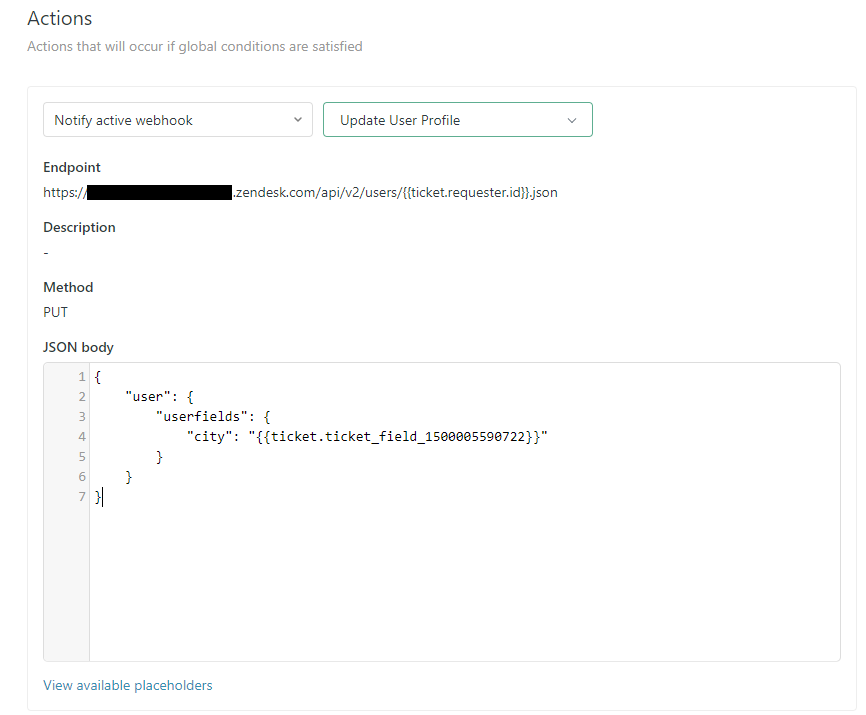Open the View available placeholders link
Image resolution: width=866 pixels, height=715 pixels.
point(128,685)
